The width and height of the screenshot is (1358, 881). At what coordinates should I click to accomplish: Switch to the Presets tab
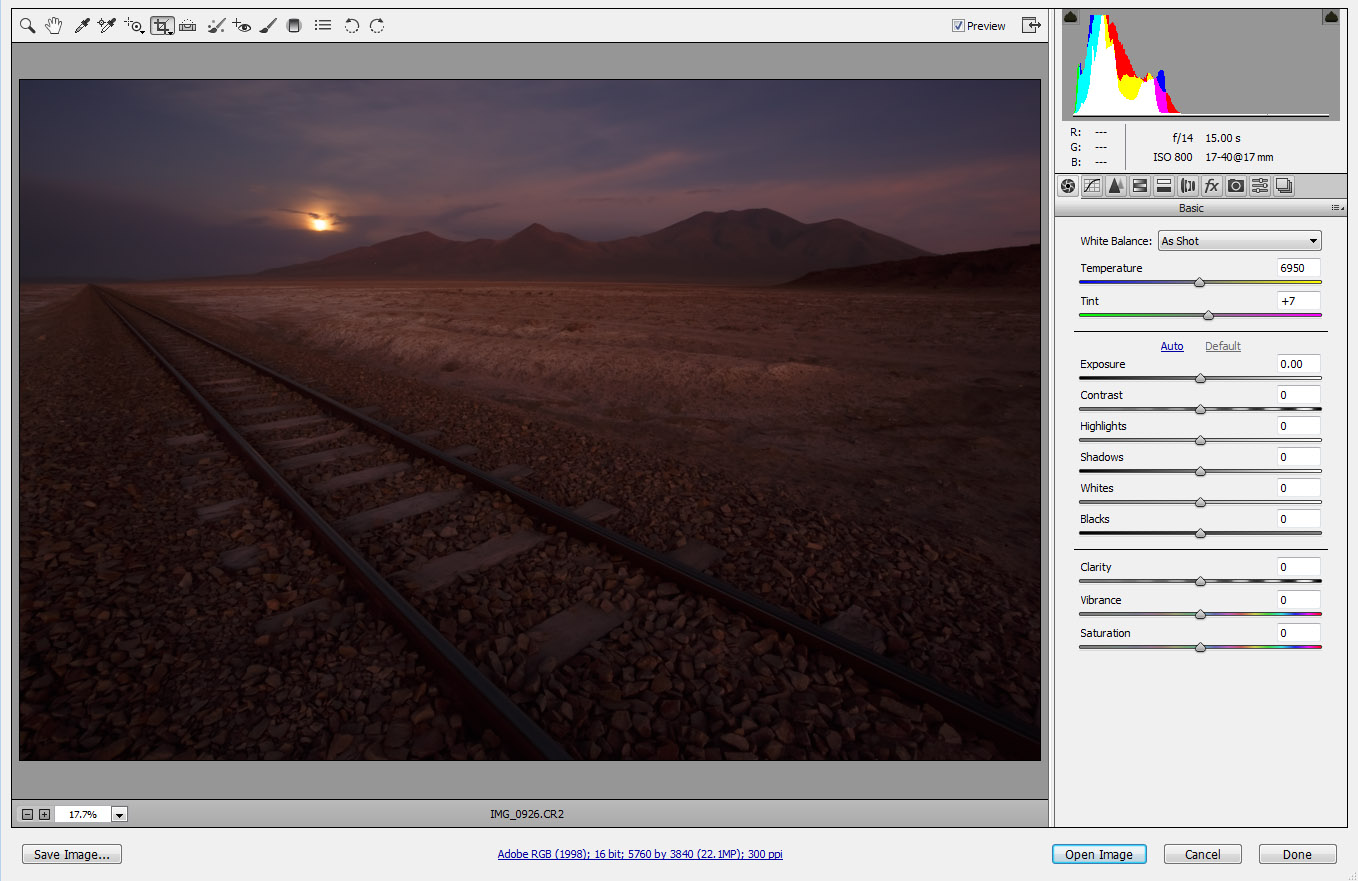coord(1260,186)
